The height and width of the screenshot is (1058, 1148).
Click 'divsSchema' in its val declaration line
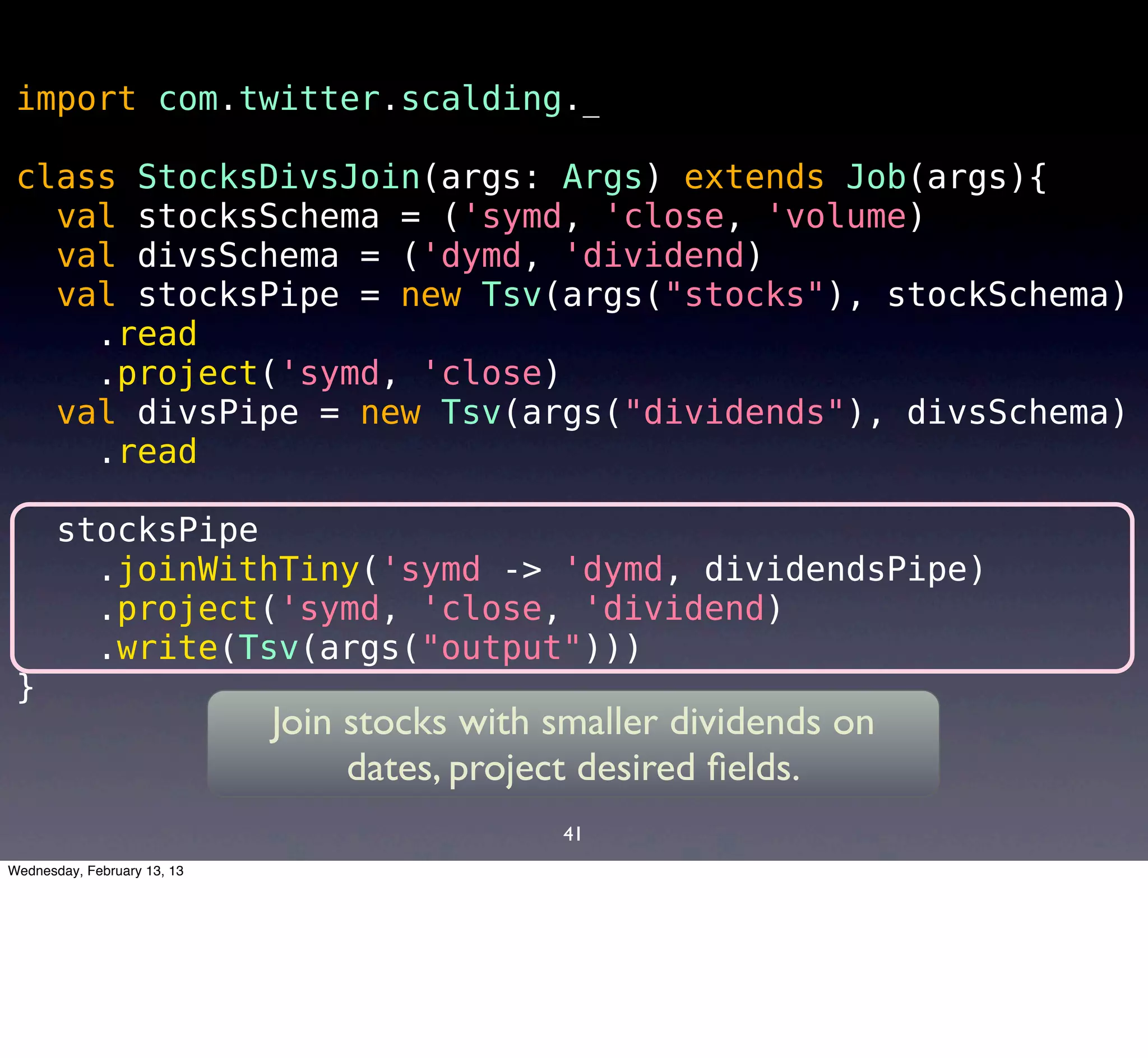(238, 256)
